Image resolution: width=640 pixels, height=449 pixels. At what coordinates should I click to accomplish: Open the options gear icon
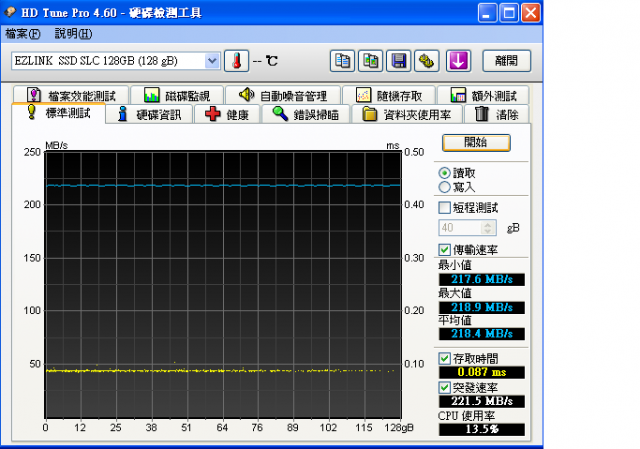[x=426, y=61]
